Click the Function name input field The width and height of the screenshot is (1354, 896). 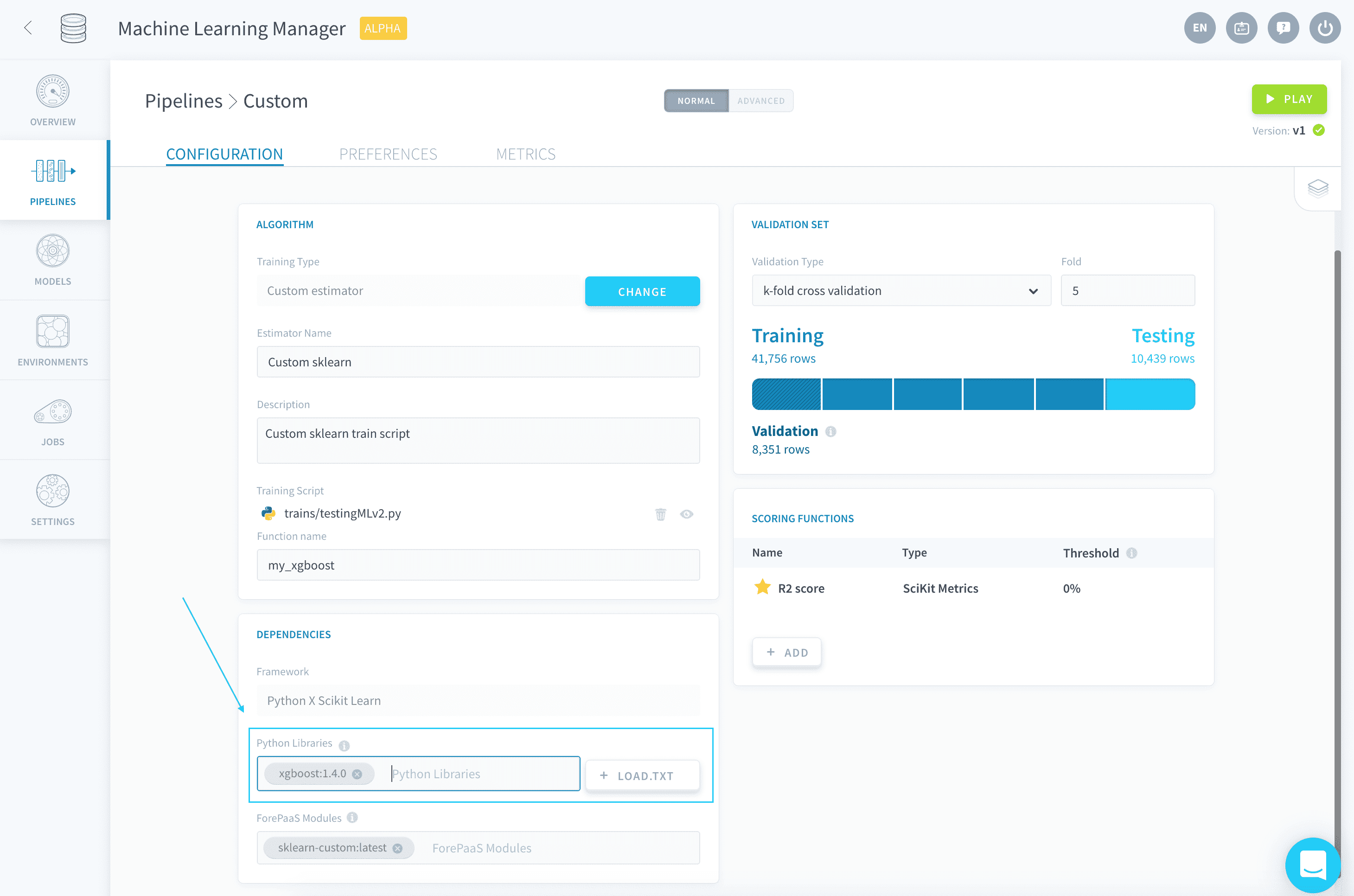(478, 564)
